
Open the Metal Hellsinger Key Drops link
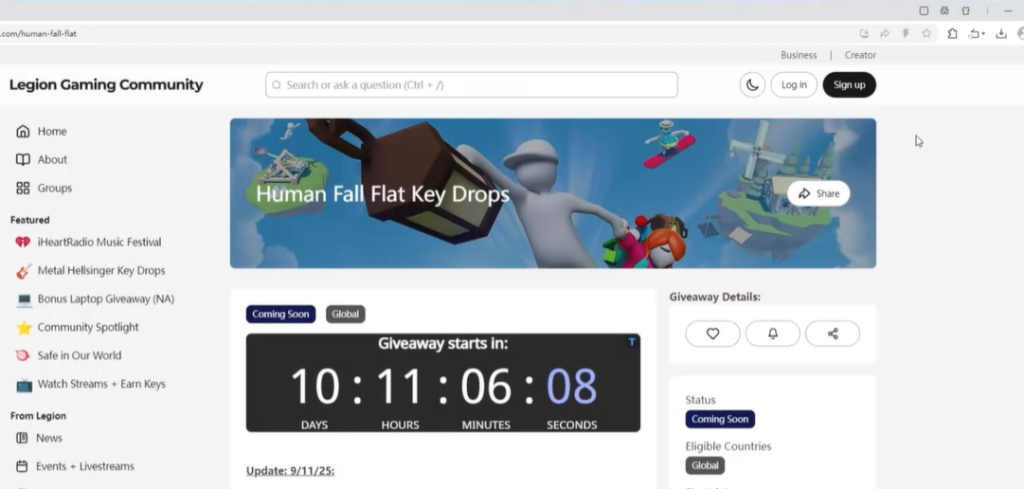point(101,271)
